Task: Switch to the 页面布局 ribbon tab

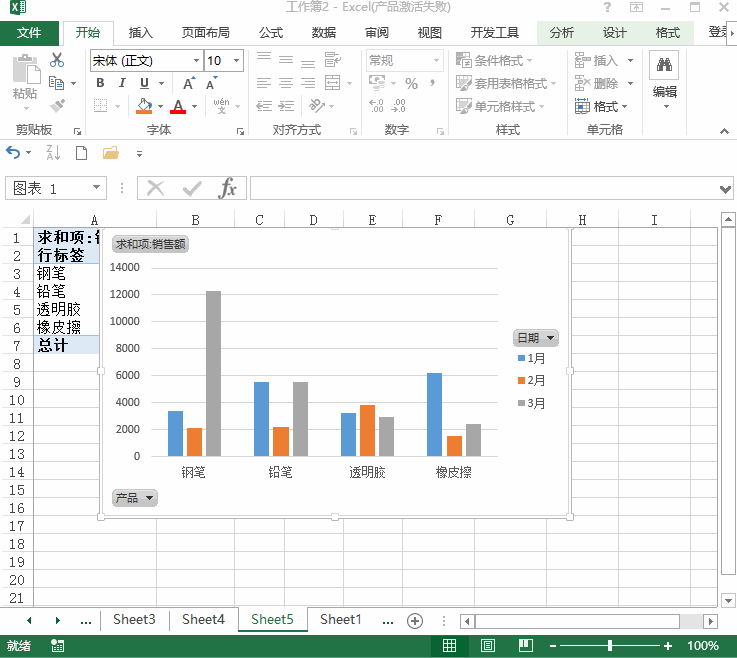Action: (205, 33)
